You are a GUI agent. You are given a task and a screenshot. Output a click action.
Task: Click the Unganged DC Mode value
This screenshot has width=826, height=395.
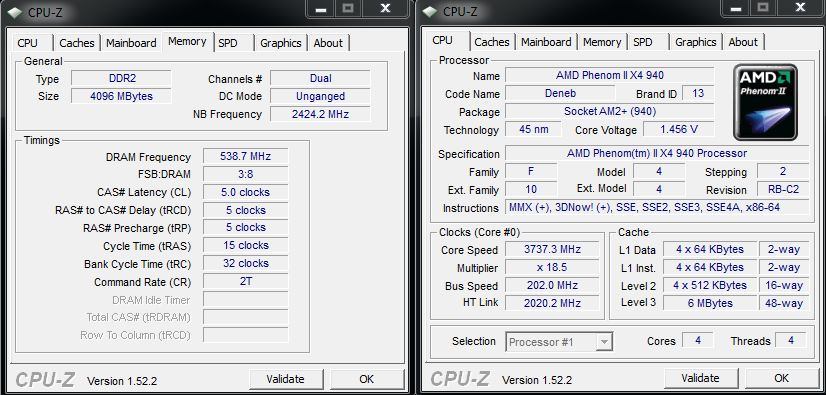click(320, 96)
